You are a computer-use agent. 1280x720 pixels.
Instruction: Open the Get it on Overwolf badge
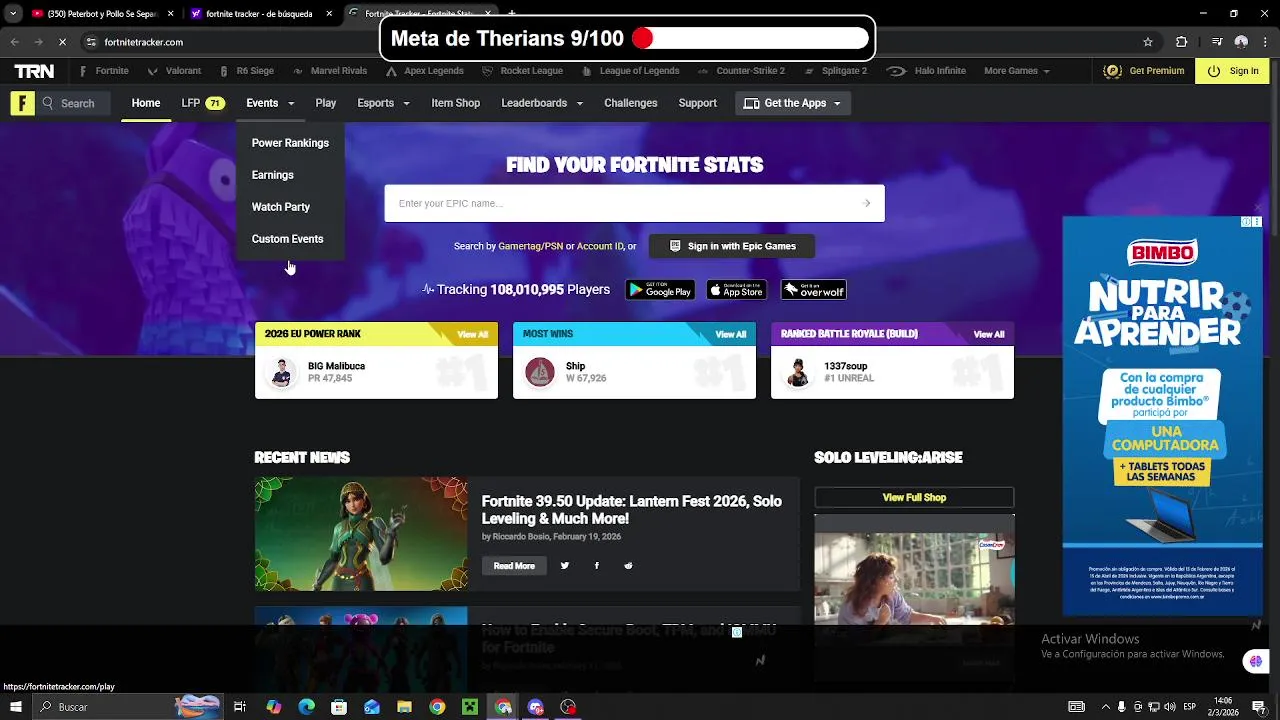pyautogui.click(x=813, y=290)
